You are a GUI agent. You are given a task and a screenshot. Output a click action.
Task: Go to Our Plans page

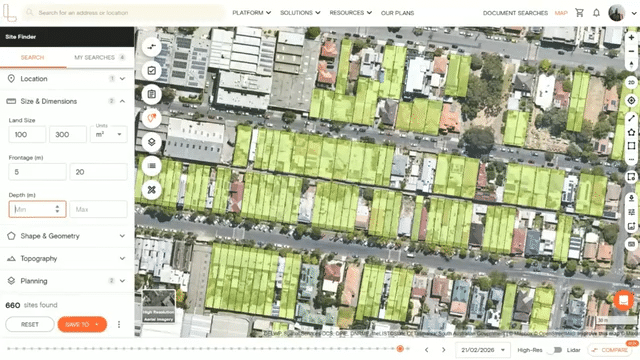[x=397, y=13]
